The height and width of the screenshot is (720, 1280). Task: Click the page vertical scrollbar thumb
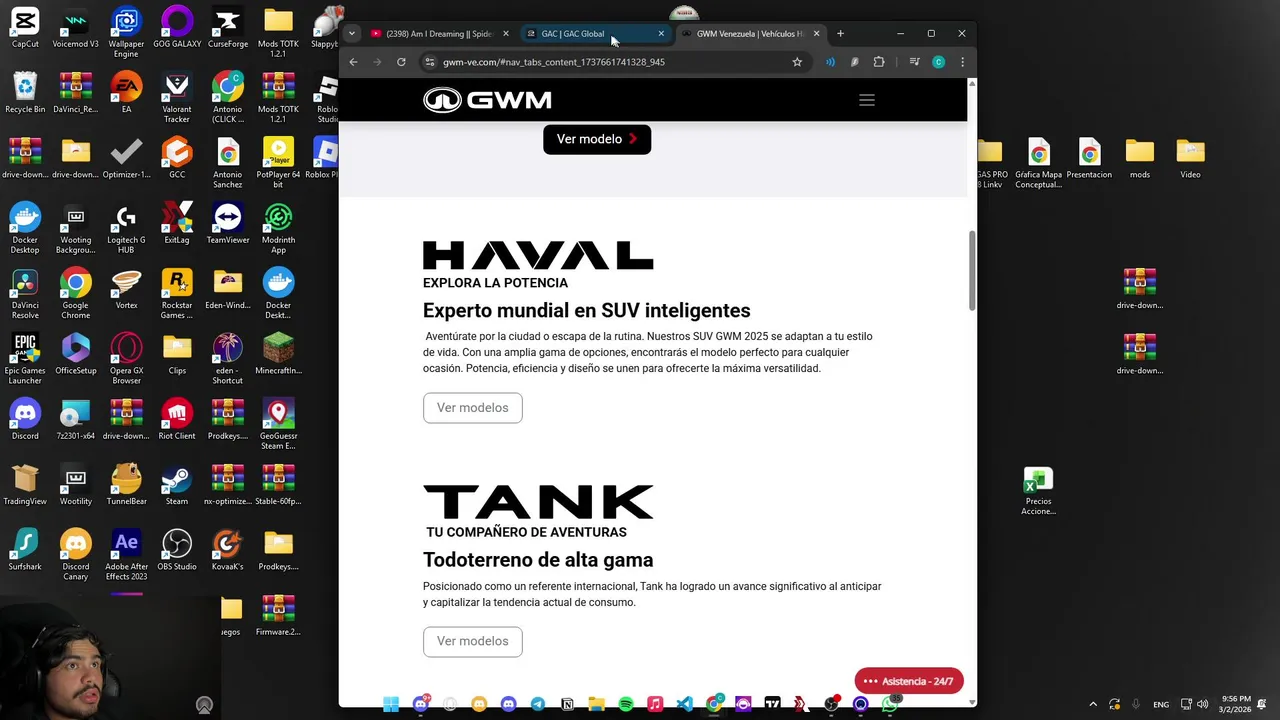(x=971, y=270)
